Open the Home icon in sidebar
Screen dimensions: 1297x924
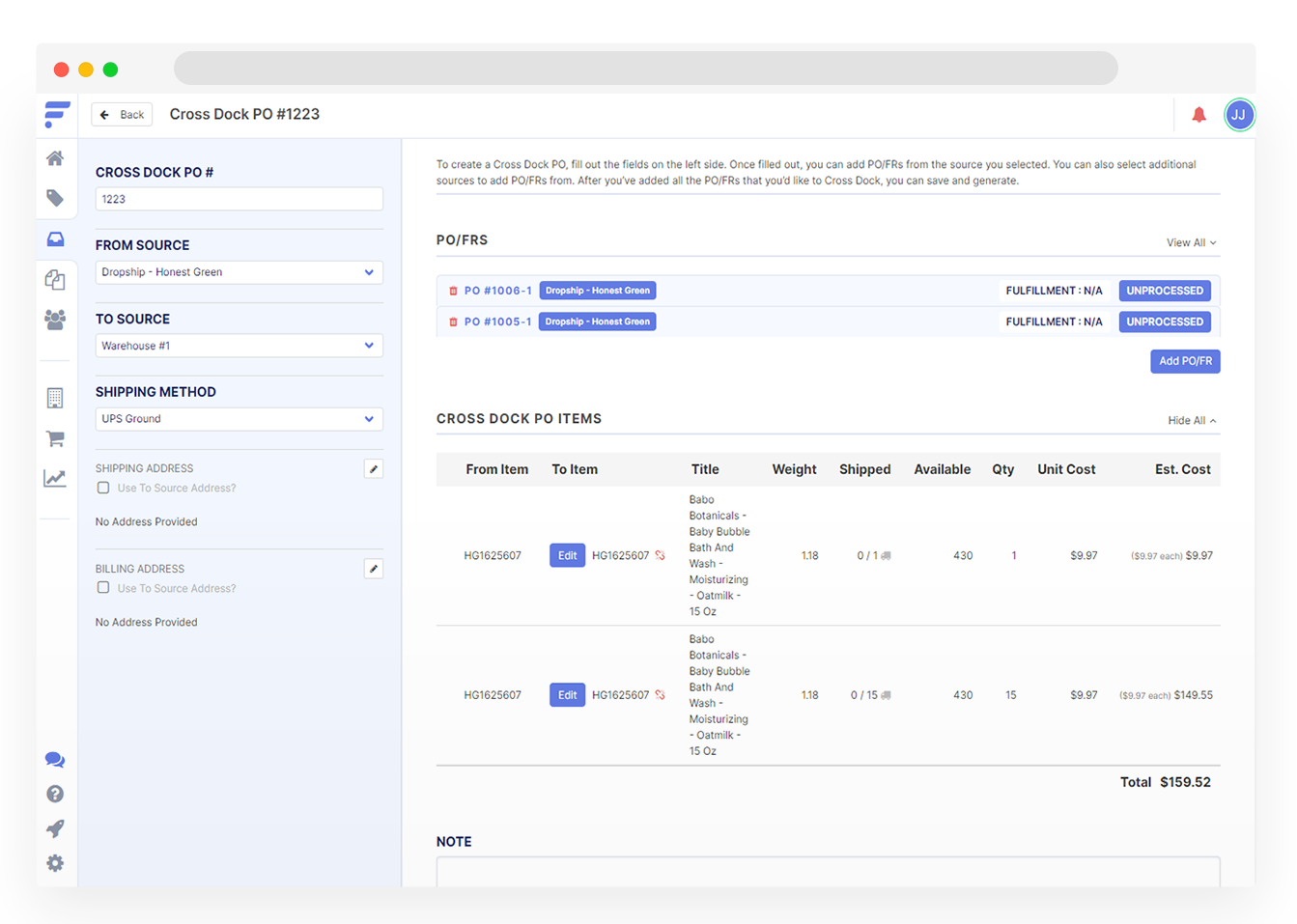pyautogui.click(x=55, y=157)
